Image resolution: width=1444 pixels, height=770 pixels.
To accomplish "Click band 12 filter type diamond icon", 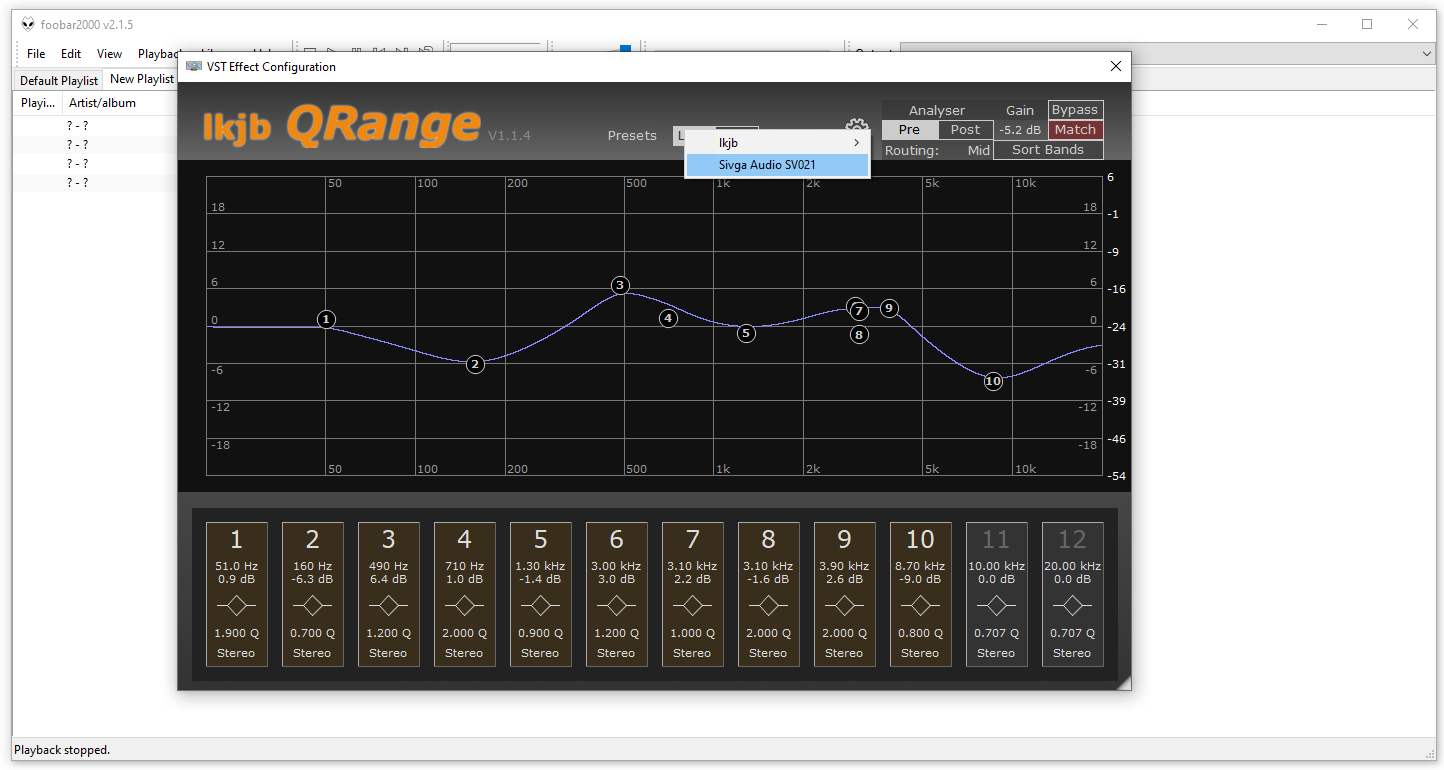I will pos(1072,606).
